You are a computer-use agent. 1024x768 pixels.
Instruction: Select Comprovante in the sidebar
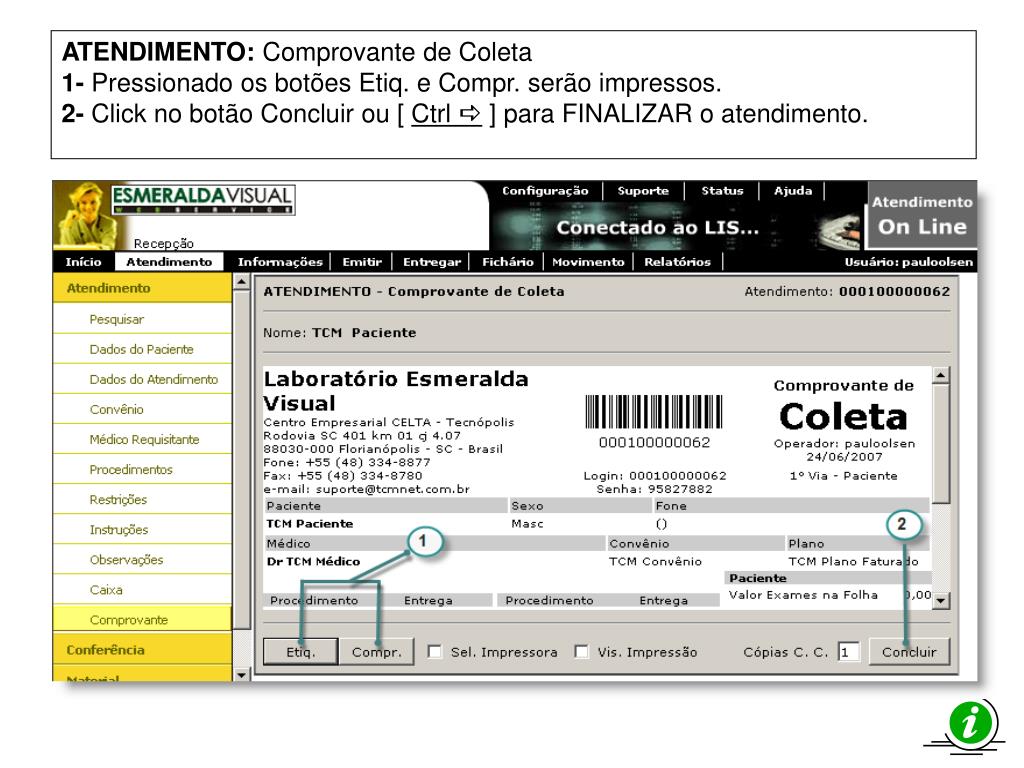click(x=142, y=620)
